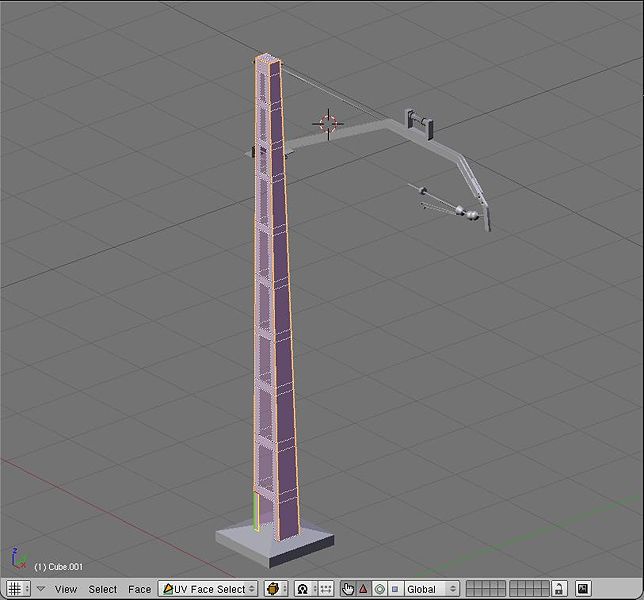Click the 3D cursor crosshair in viewport

(327, 123)
